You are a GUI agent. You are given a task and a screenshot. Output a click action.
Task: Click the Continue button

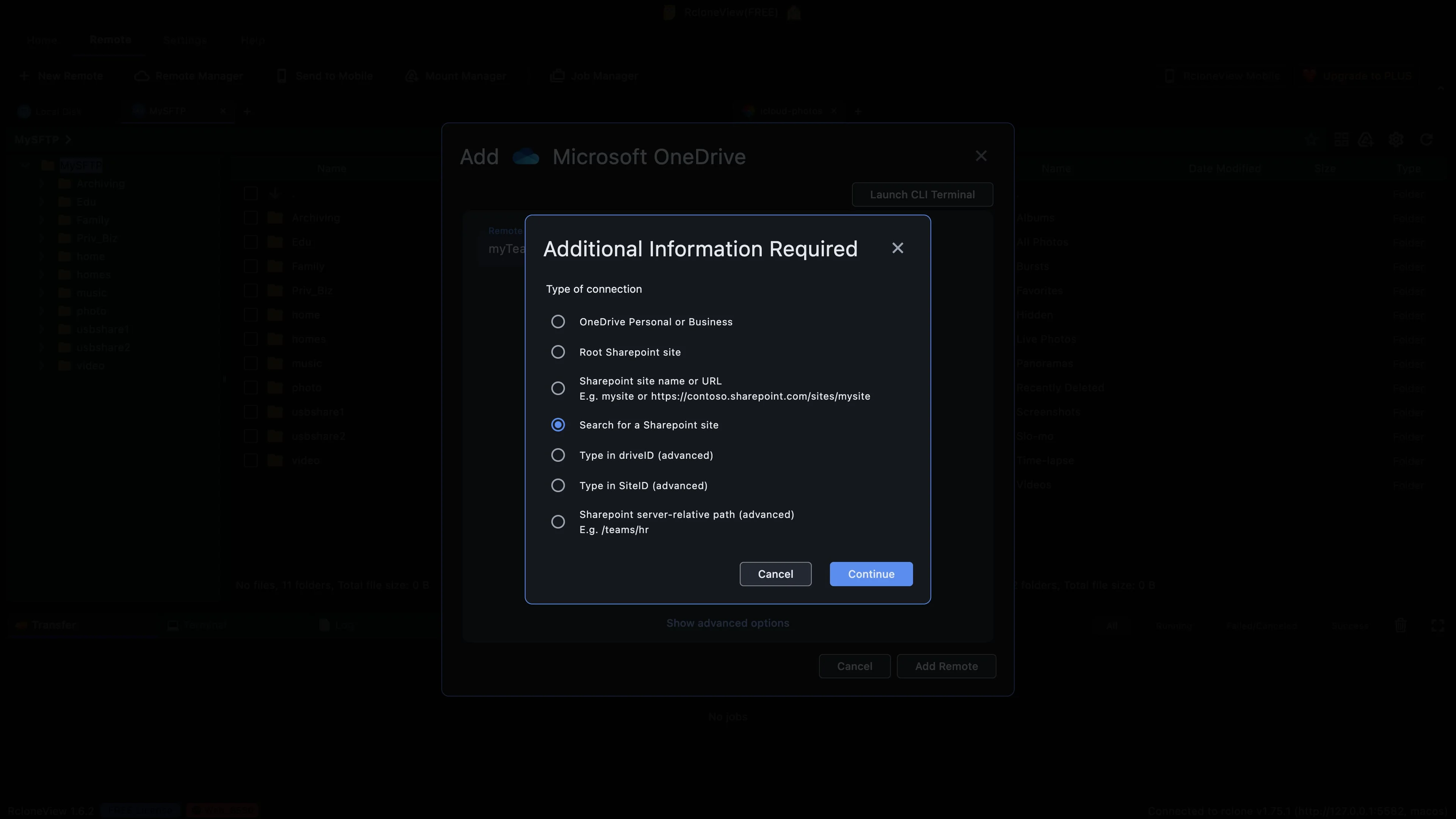(x=871, y=574)
